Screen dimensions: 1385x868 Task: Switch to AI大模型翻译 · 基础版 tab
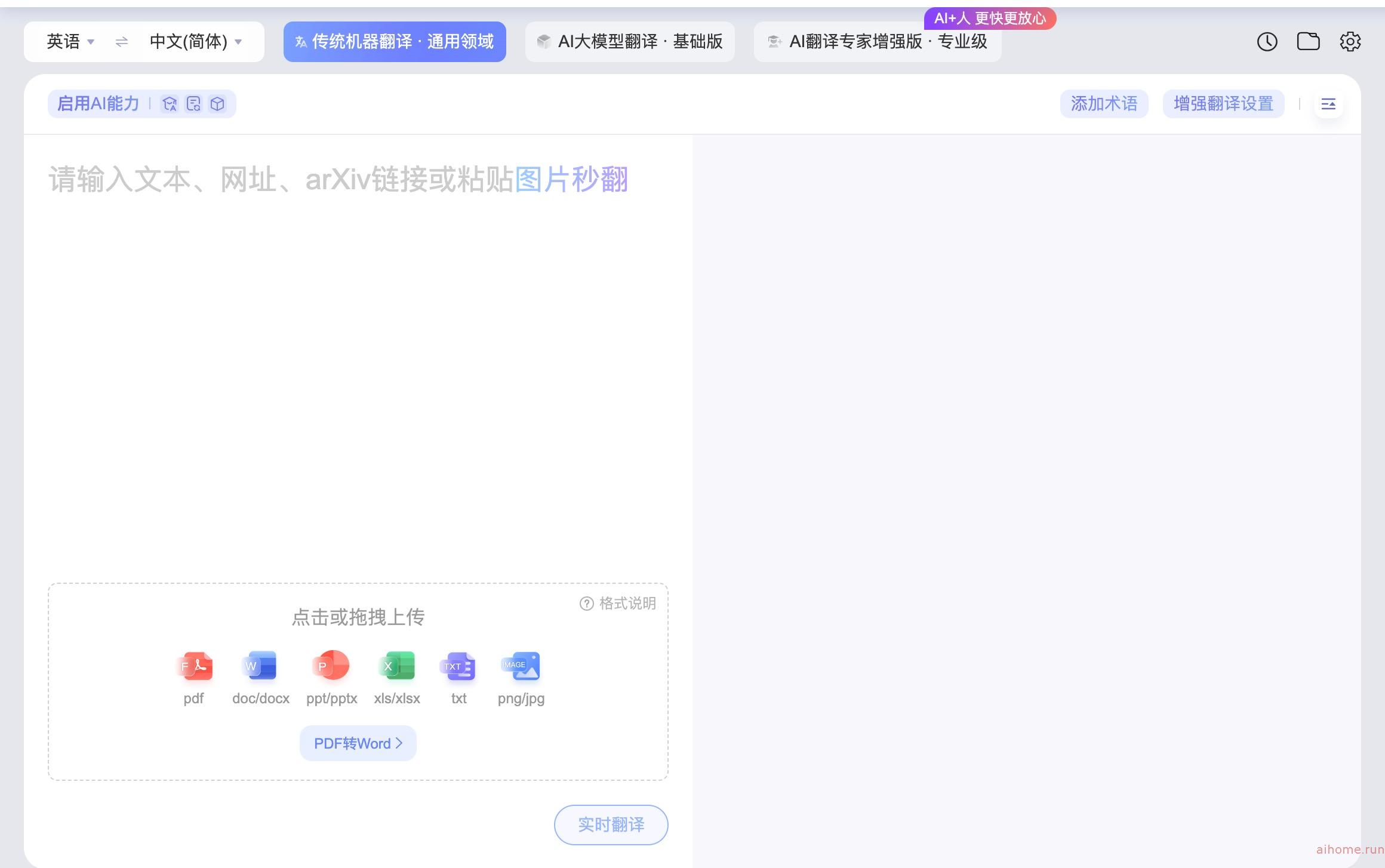click(630, 42)
